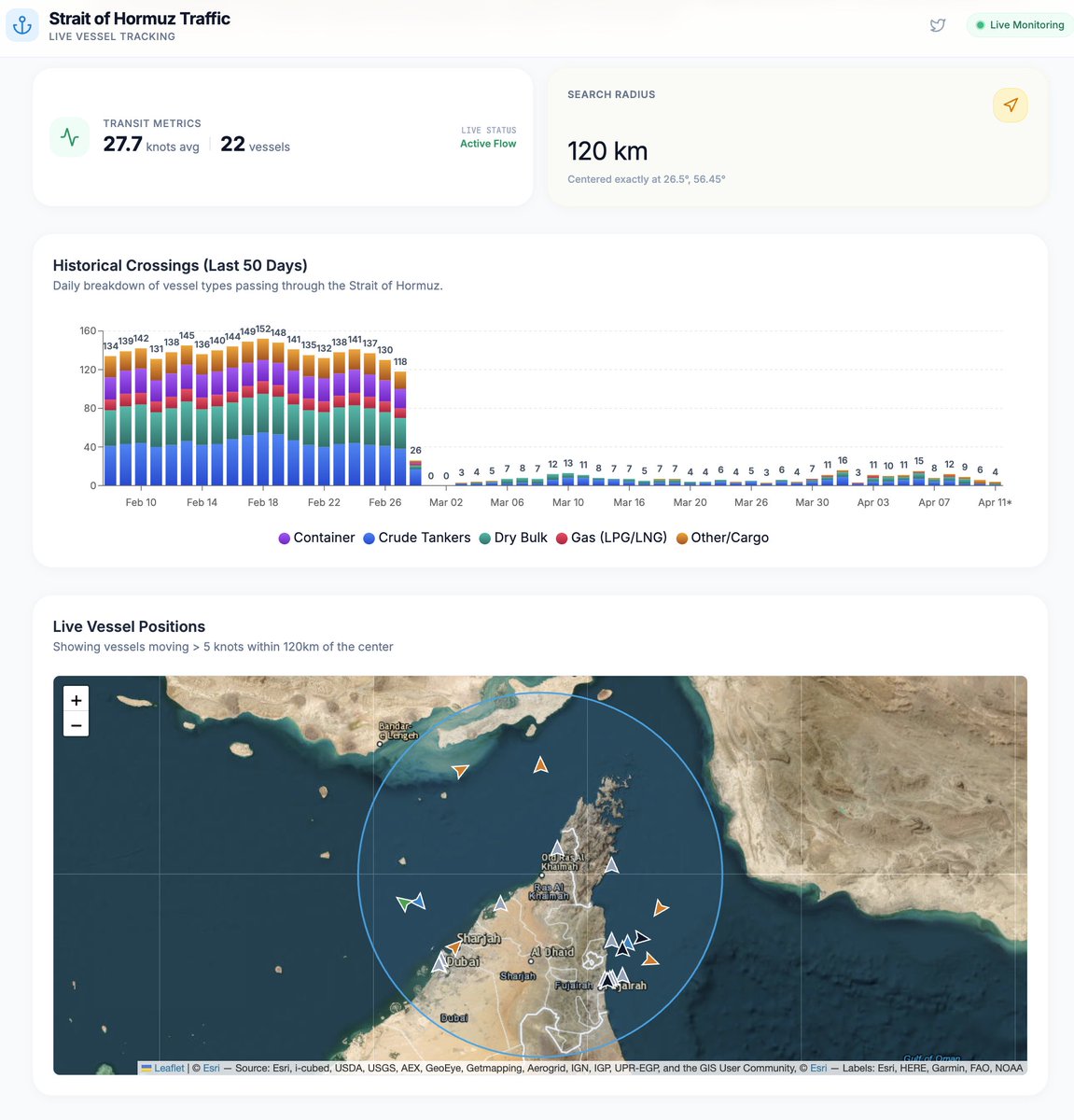This screenshot has height=1120, width=1074.
Task: Toggle the Crude Tankers legend series
Action: [x=416, y=538]
